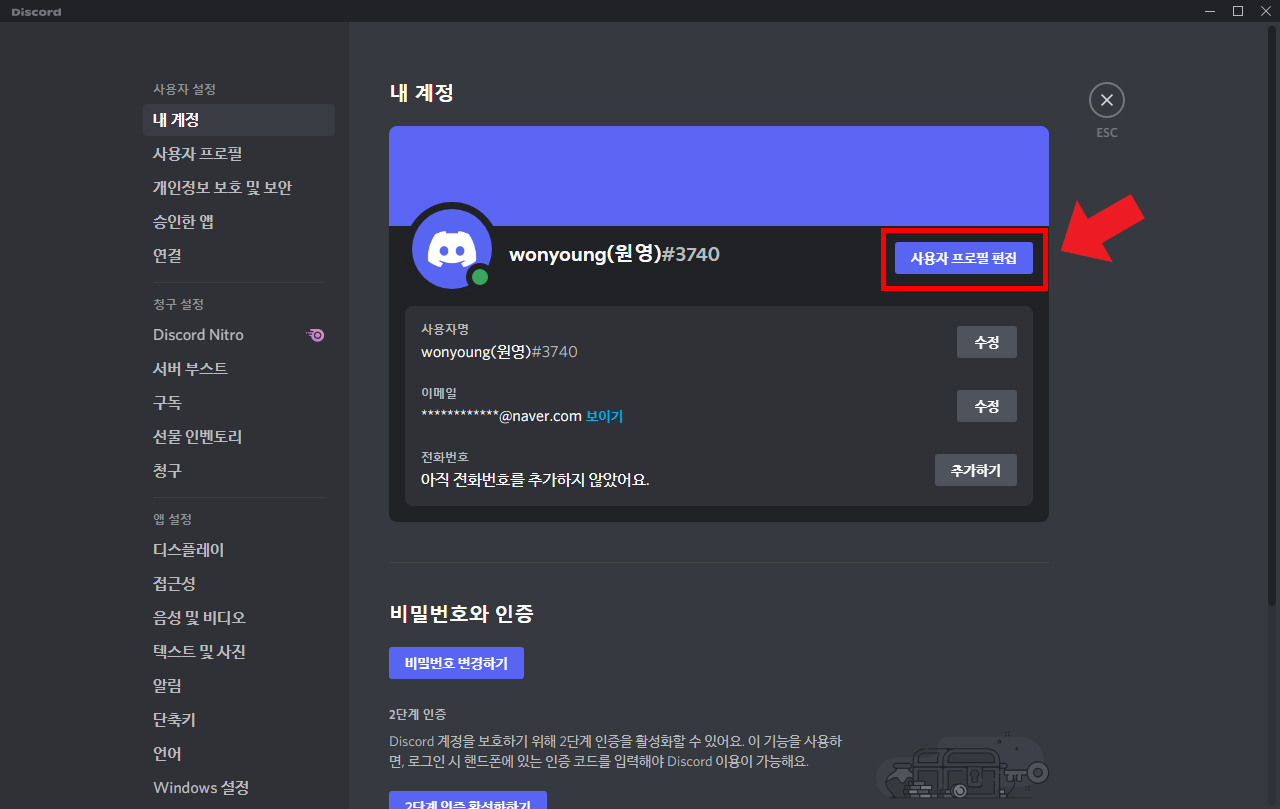Select the 구독 sidebar item
This screenshot has width=1280, height=809.
tap(239, 403)
